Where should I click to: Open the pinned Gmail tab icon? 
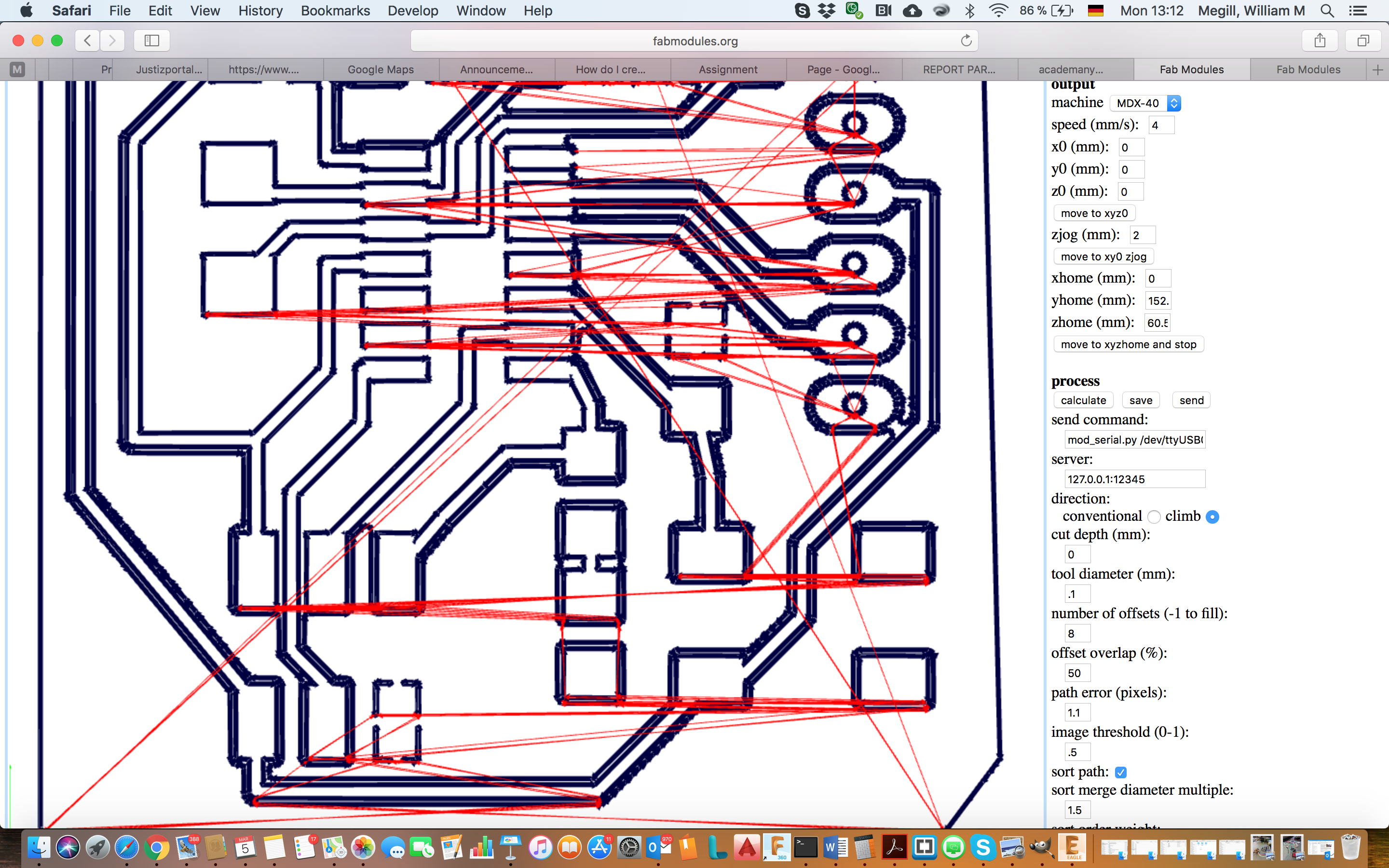tap(17, 69)
